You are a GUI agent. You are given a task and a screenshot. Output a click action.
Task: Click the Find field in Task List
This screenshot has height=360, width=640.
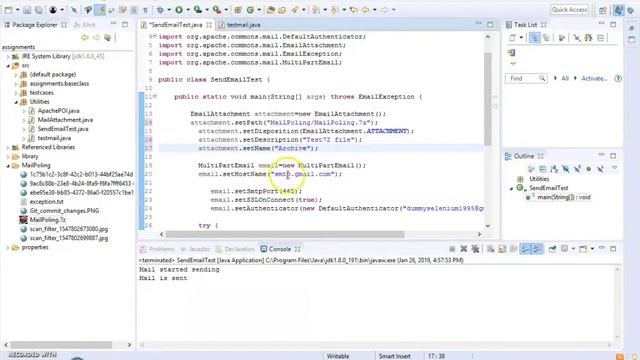(526, 78)
